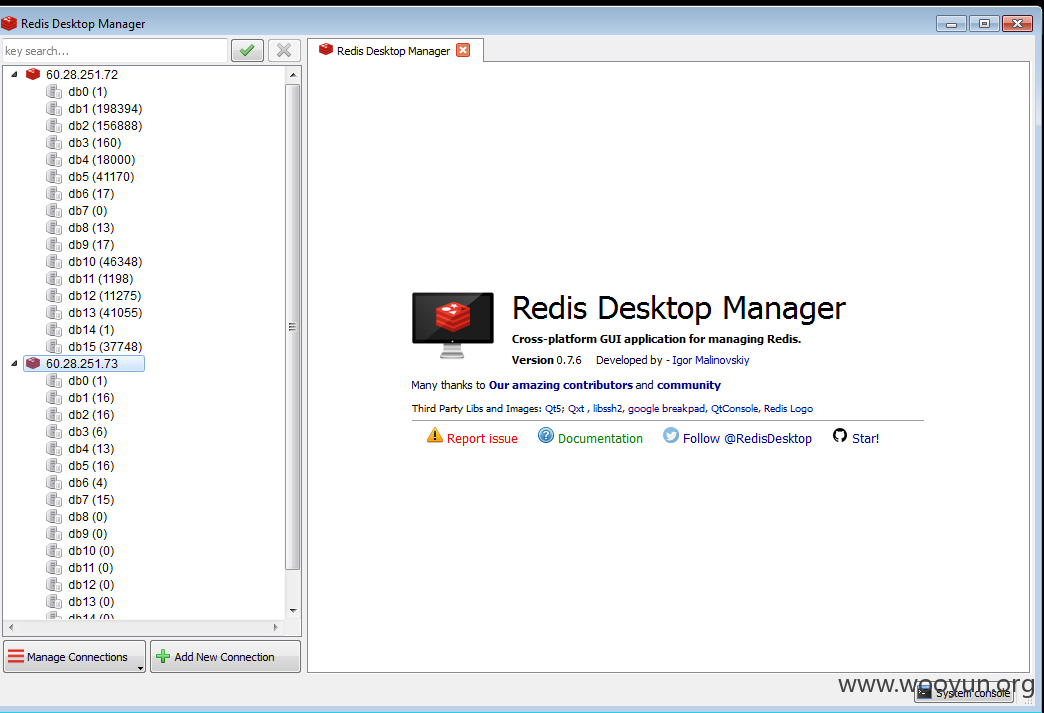The width and height of the screenshot is (1044, 713).
Task: Click the horizontal scrollbar right arrow
Action: [276, 627]
